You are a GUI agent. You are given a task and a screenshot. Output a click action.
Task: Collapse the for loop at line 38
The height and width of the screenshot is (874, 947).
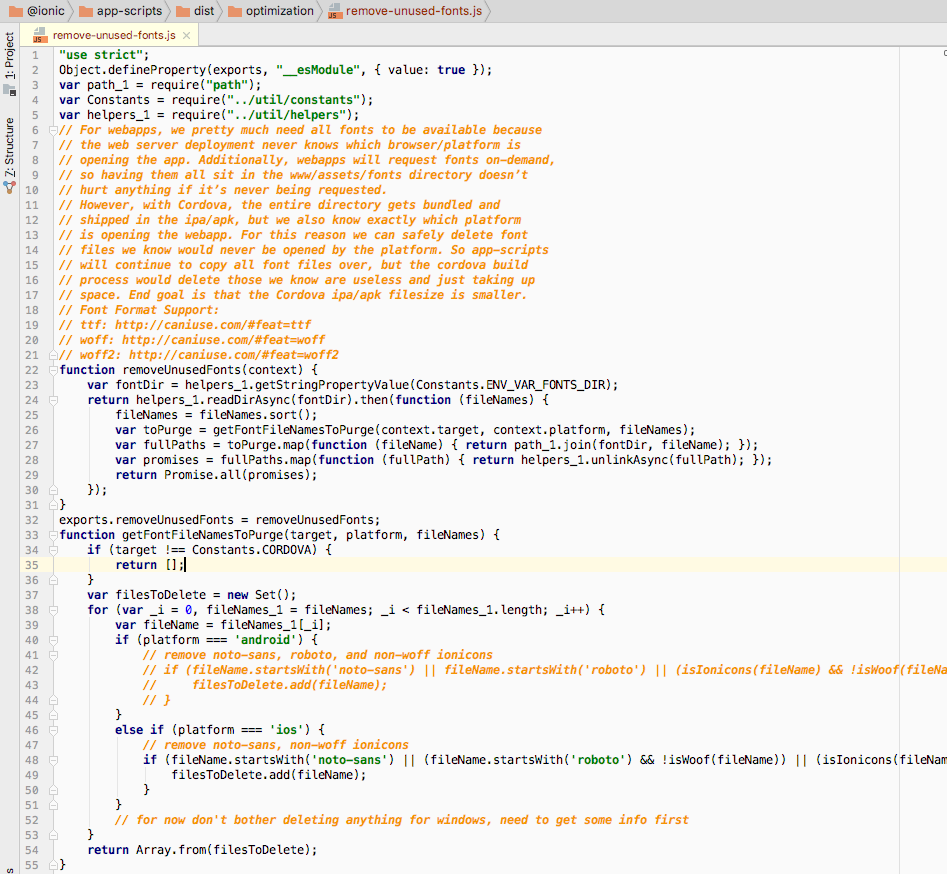(53, 610)
